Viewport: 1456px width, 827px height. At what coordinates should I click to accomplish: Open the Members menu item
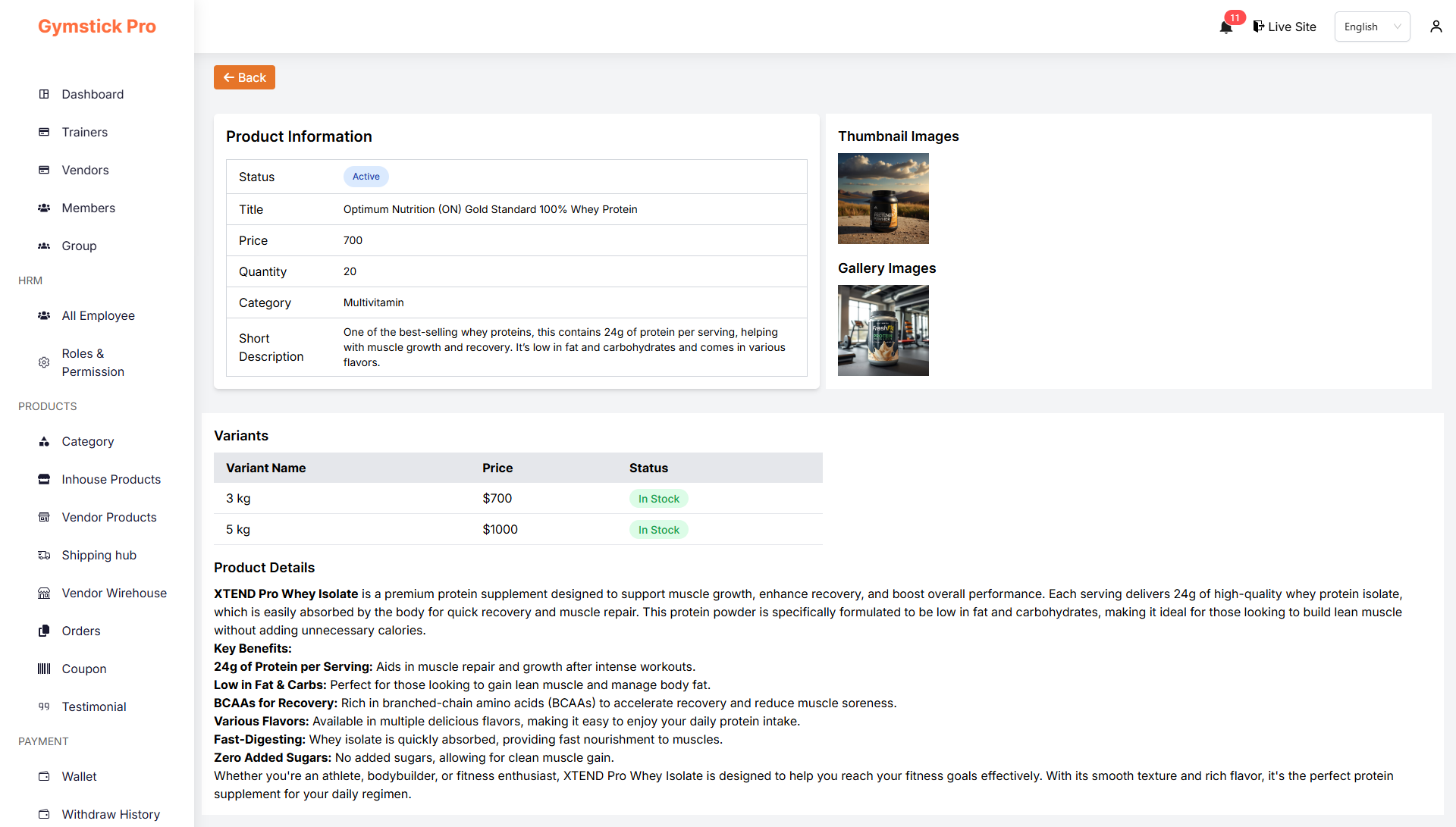(x=88, y=208)
